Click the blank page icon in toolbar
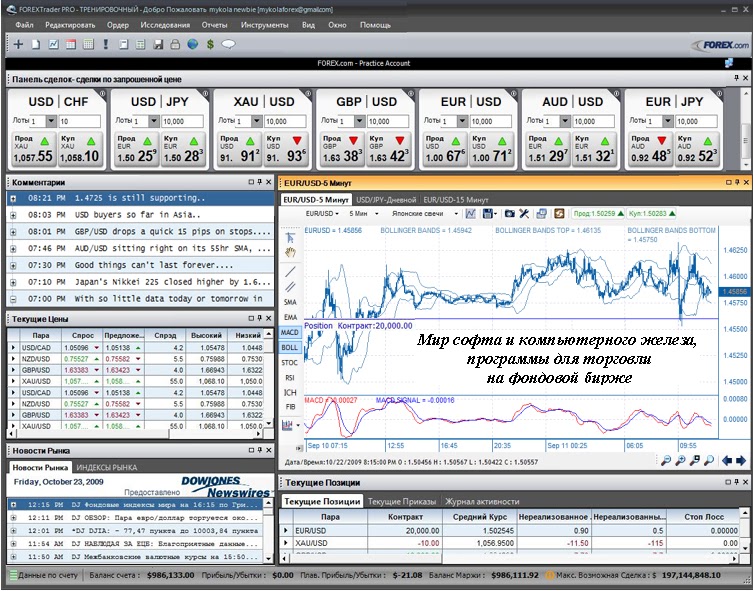 pos(36,45)
